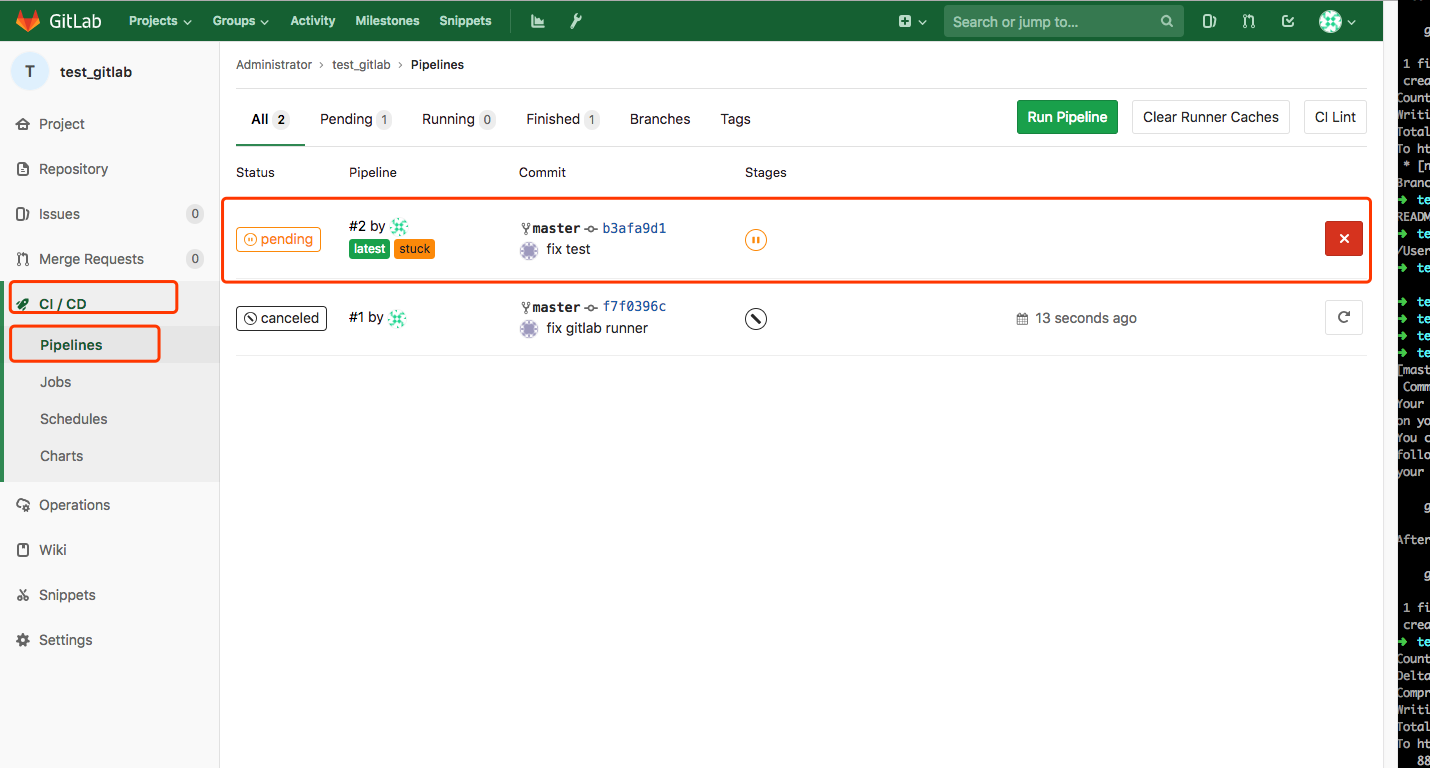Cancel pipeline #2 with red X button

pyautogui.click(x=1344, y=239)
